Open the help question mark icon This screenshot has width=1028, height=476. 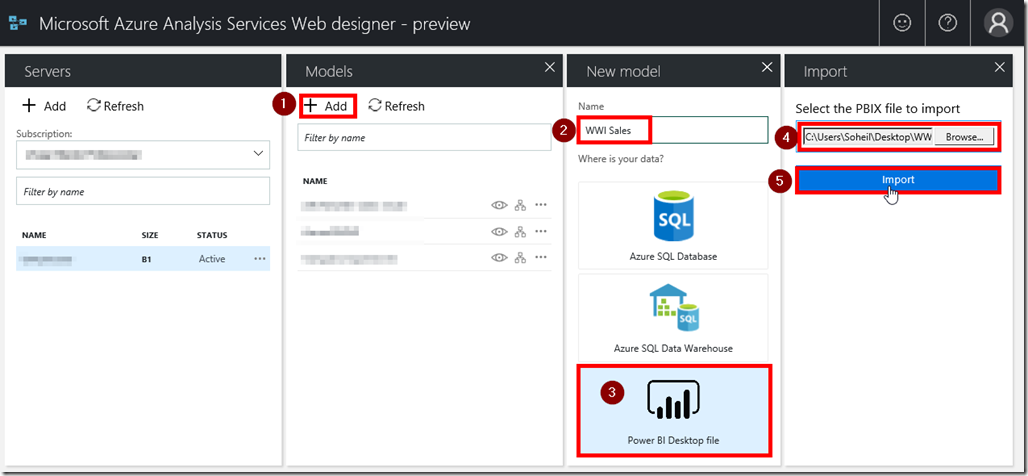pos(948,23)
